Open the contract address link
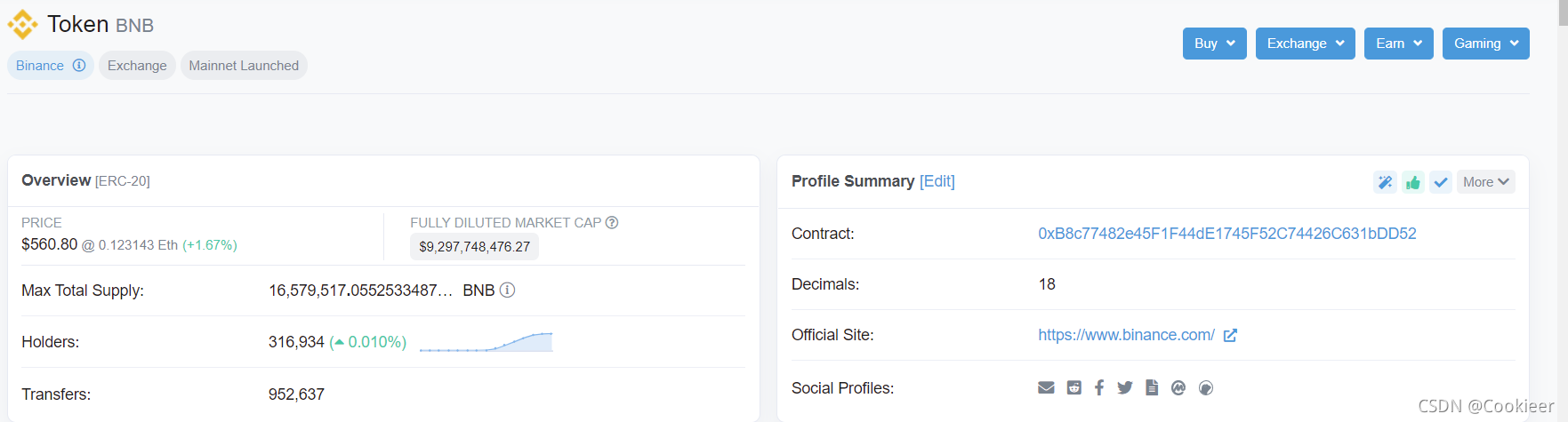The image size is (1568, 422). point(1227,234)
